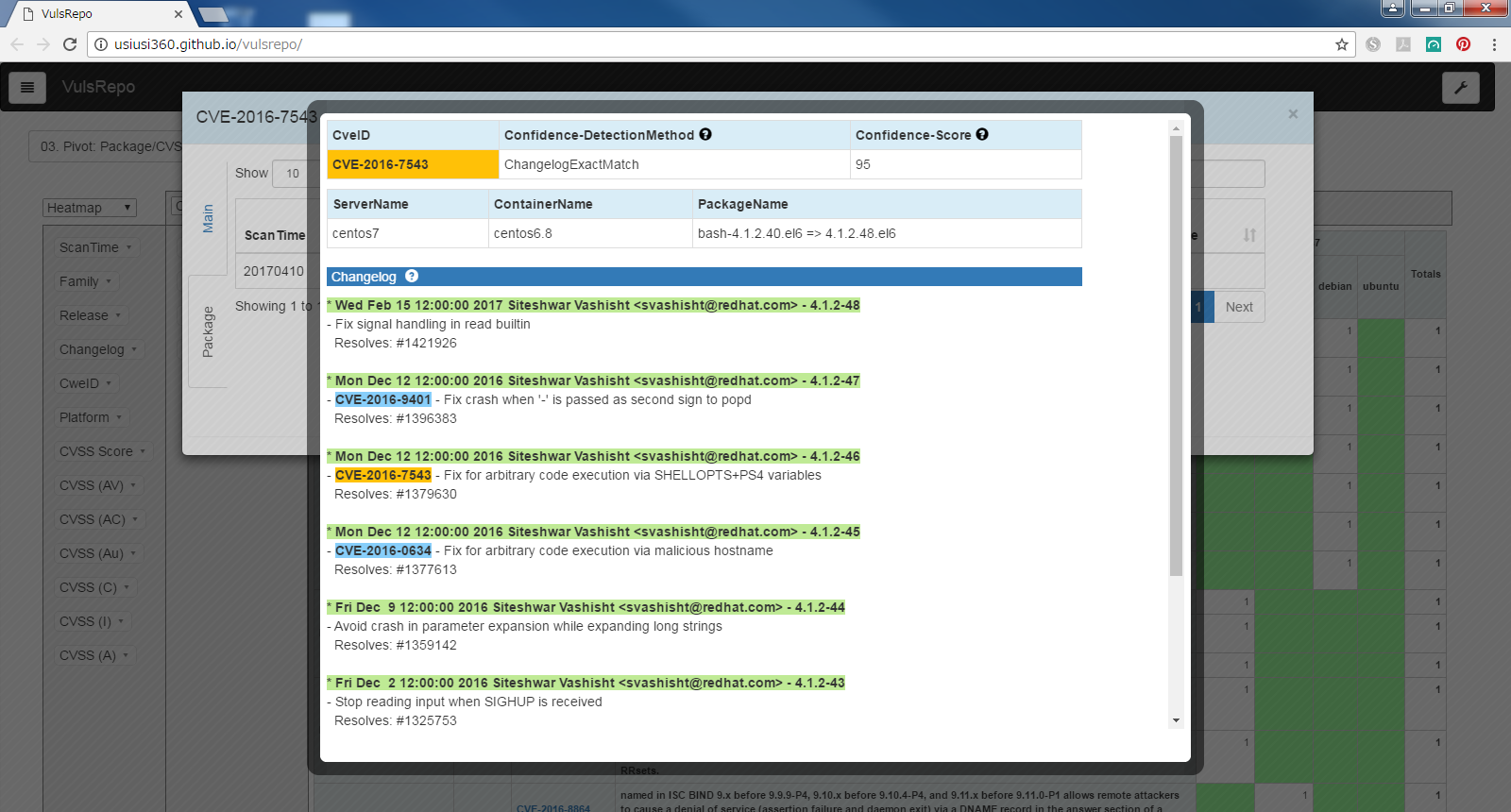Reload the page with the refresh icon

70,44
